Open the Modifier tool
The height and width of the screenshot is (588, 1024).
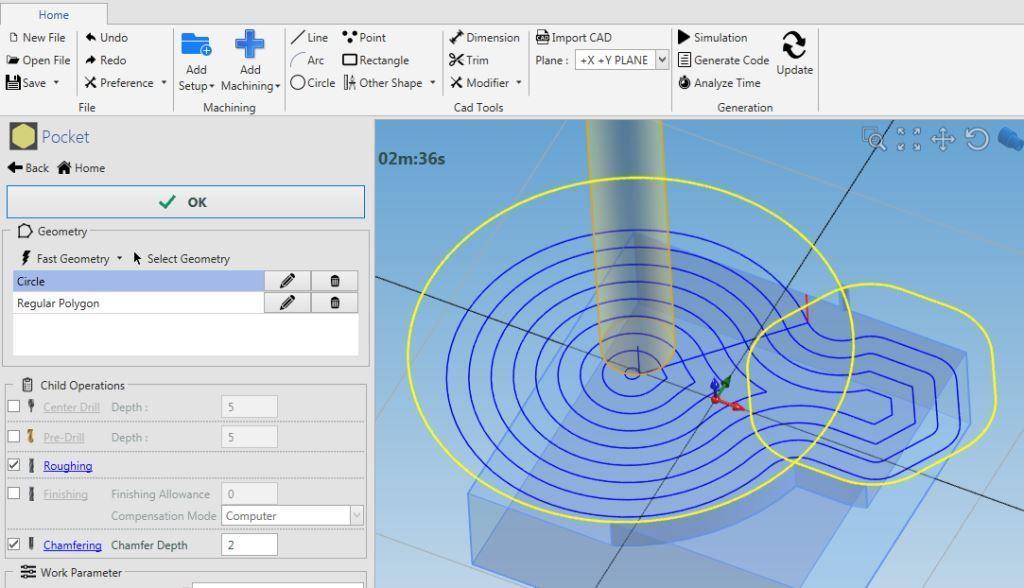coord(479,83)
